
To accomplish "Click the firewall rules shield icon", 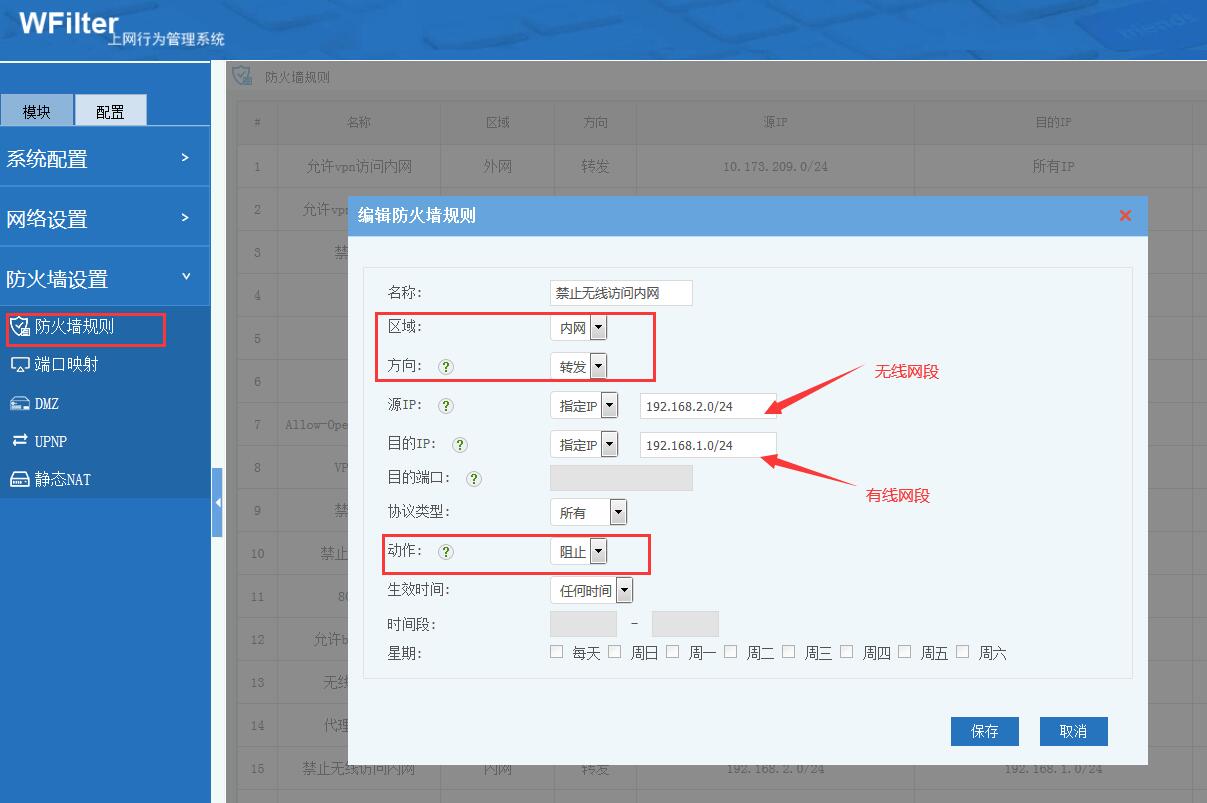I will coord(20,327).
